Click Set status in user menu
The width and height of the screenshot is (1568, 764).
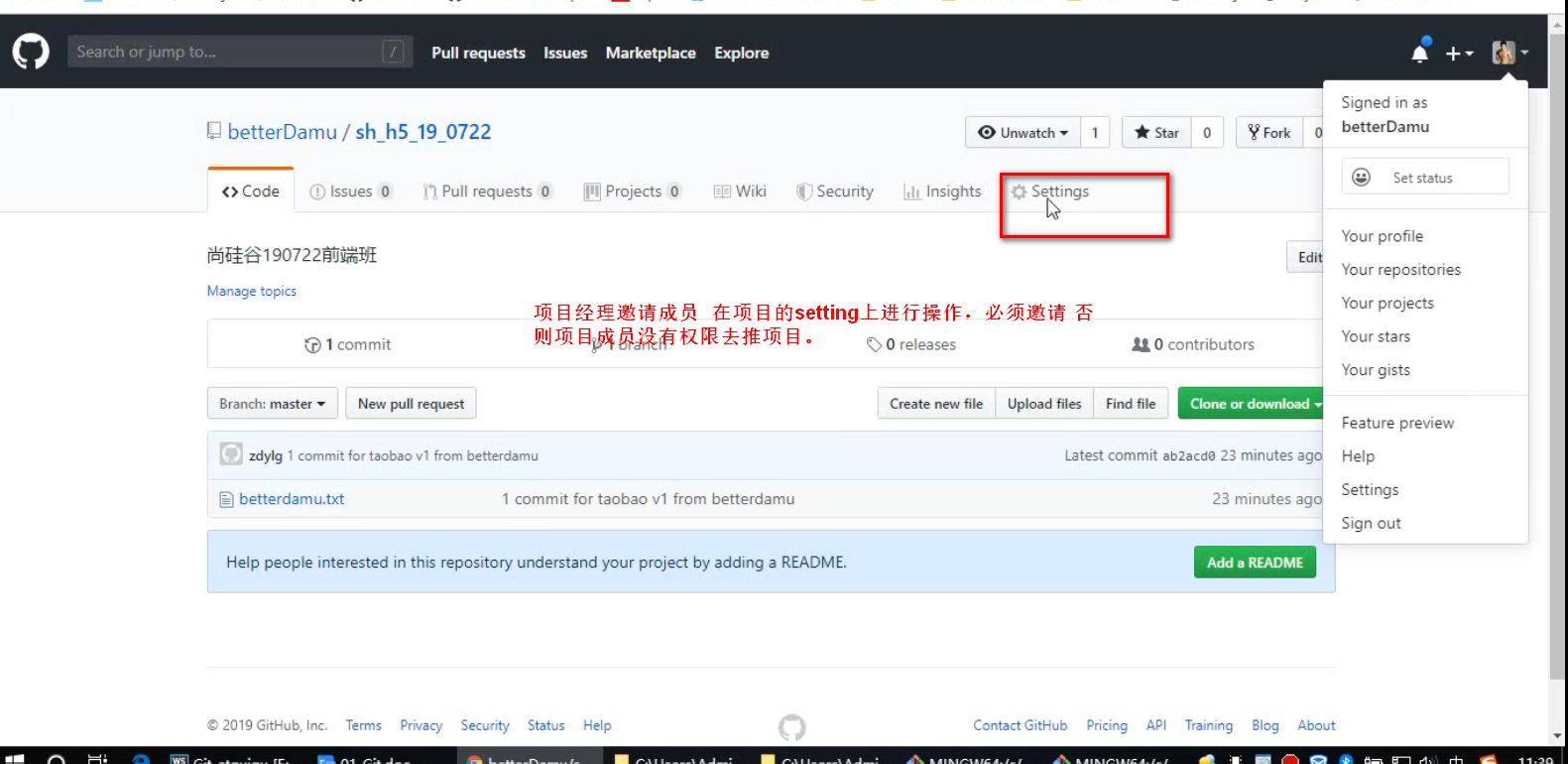1425,177
